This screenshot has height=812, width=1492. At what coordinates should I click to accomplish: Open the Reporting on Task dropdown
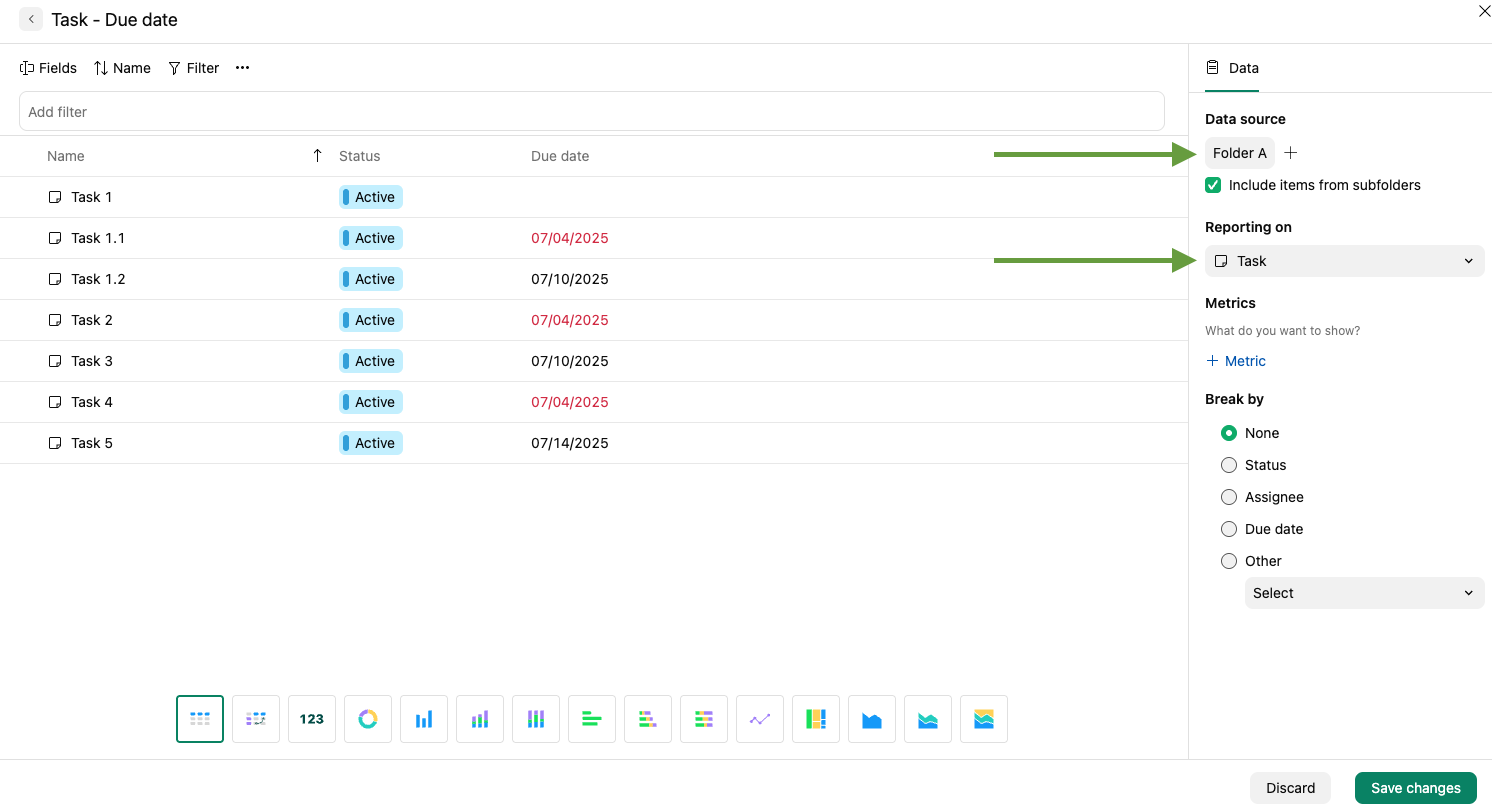[x=1344, y=261]
